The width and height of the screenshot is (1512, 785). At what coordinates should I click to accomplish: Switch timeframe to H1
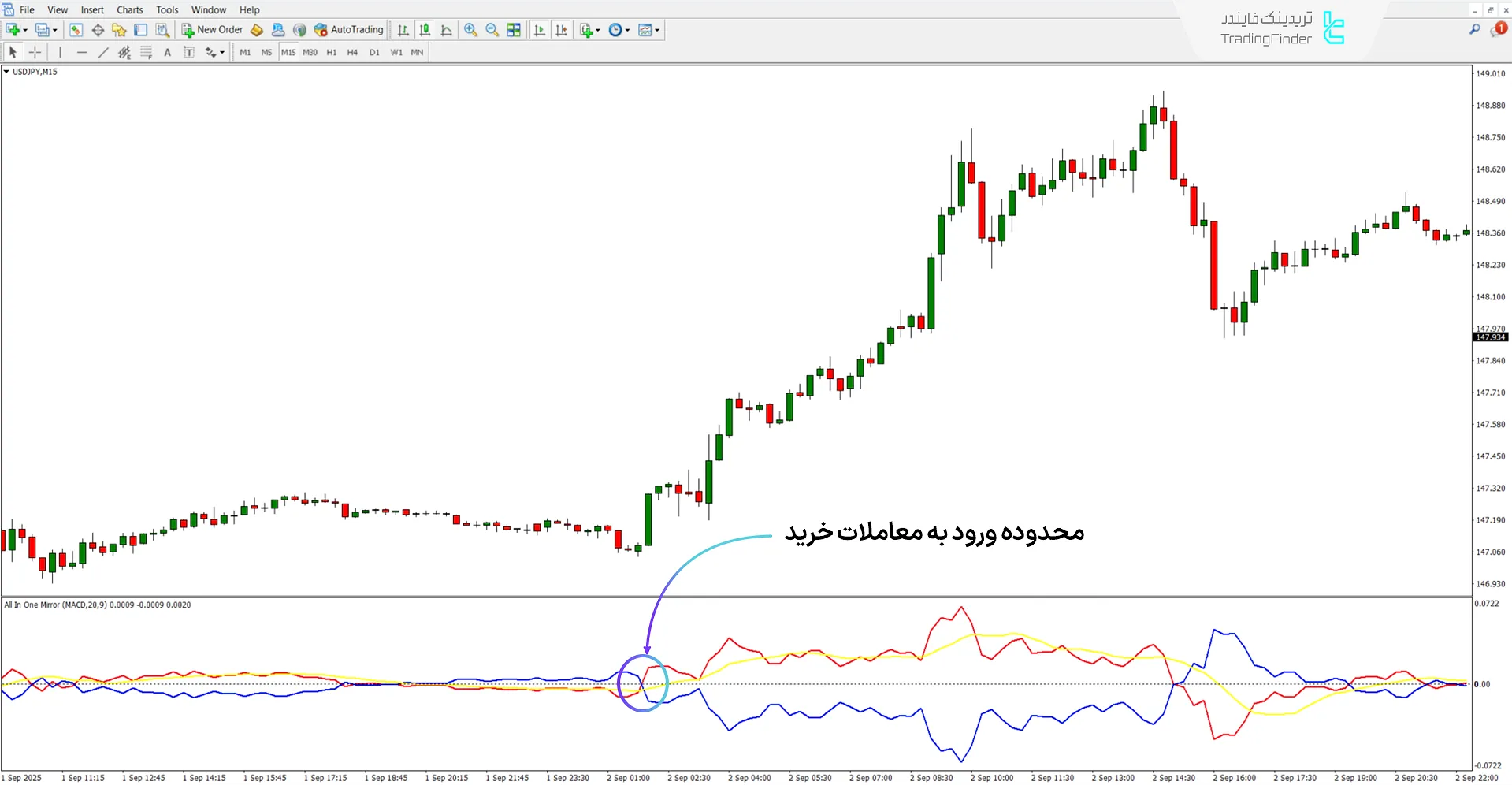331,52
